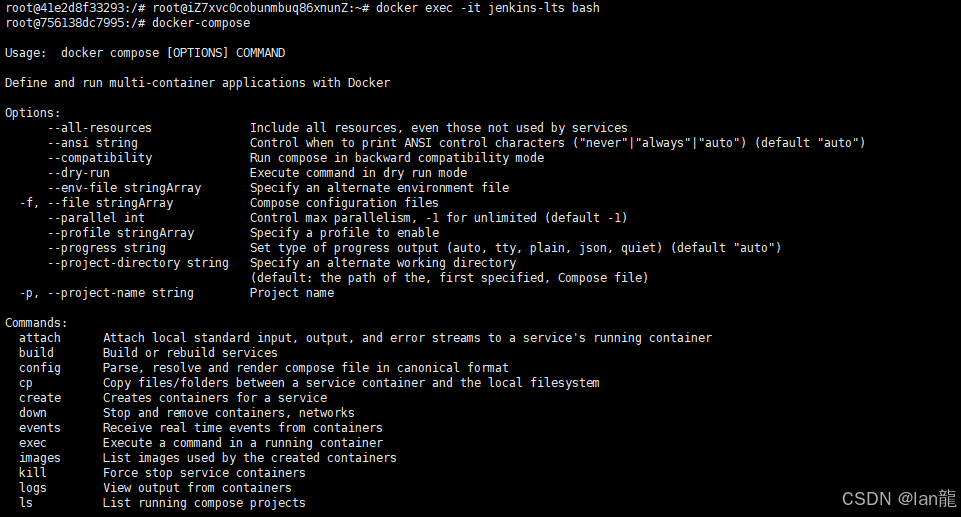Screen dimensions: 961x517
Task: Click 'List running compose projects' text
Action: point(204,503)
